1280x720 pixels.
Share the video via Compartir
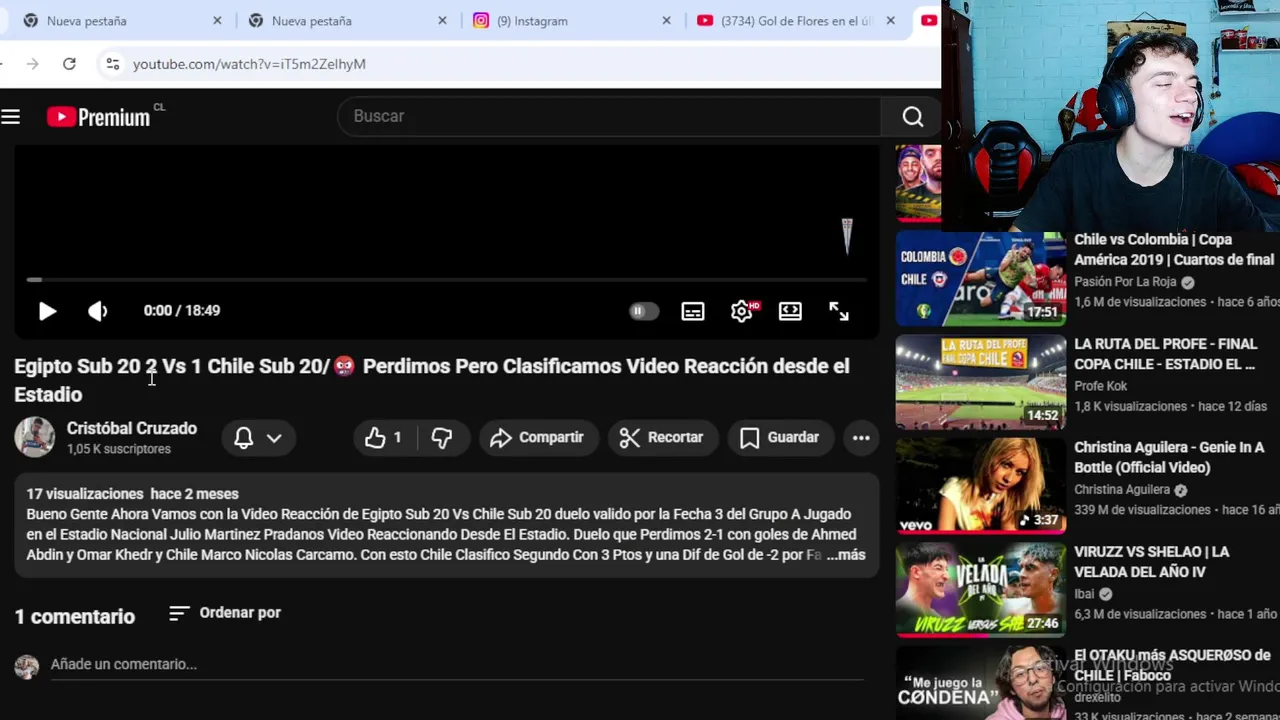(x=538, y=438)
